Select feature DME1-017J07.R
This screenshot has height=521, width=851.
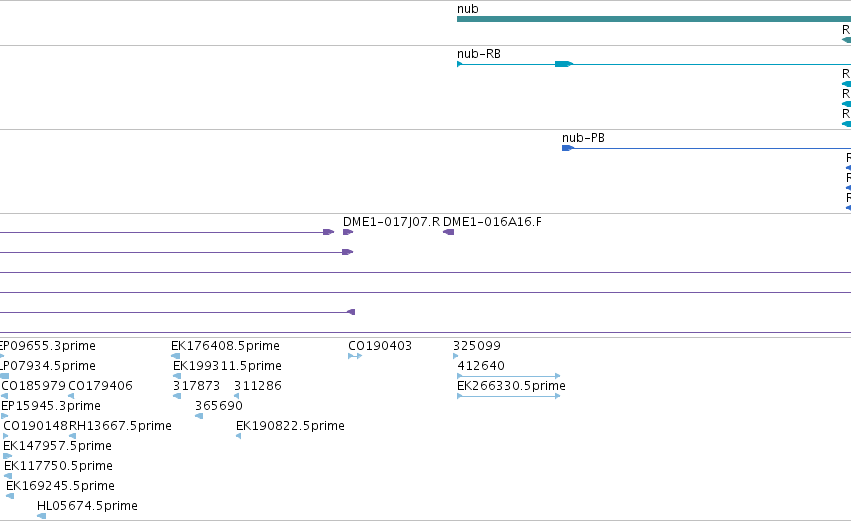391,222
